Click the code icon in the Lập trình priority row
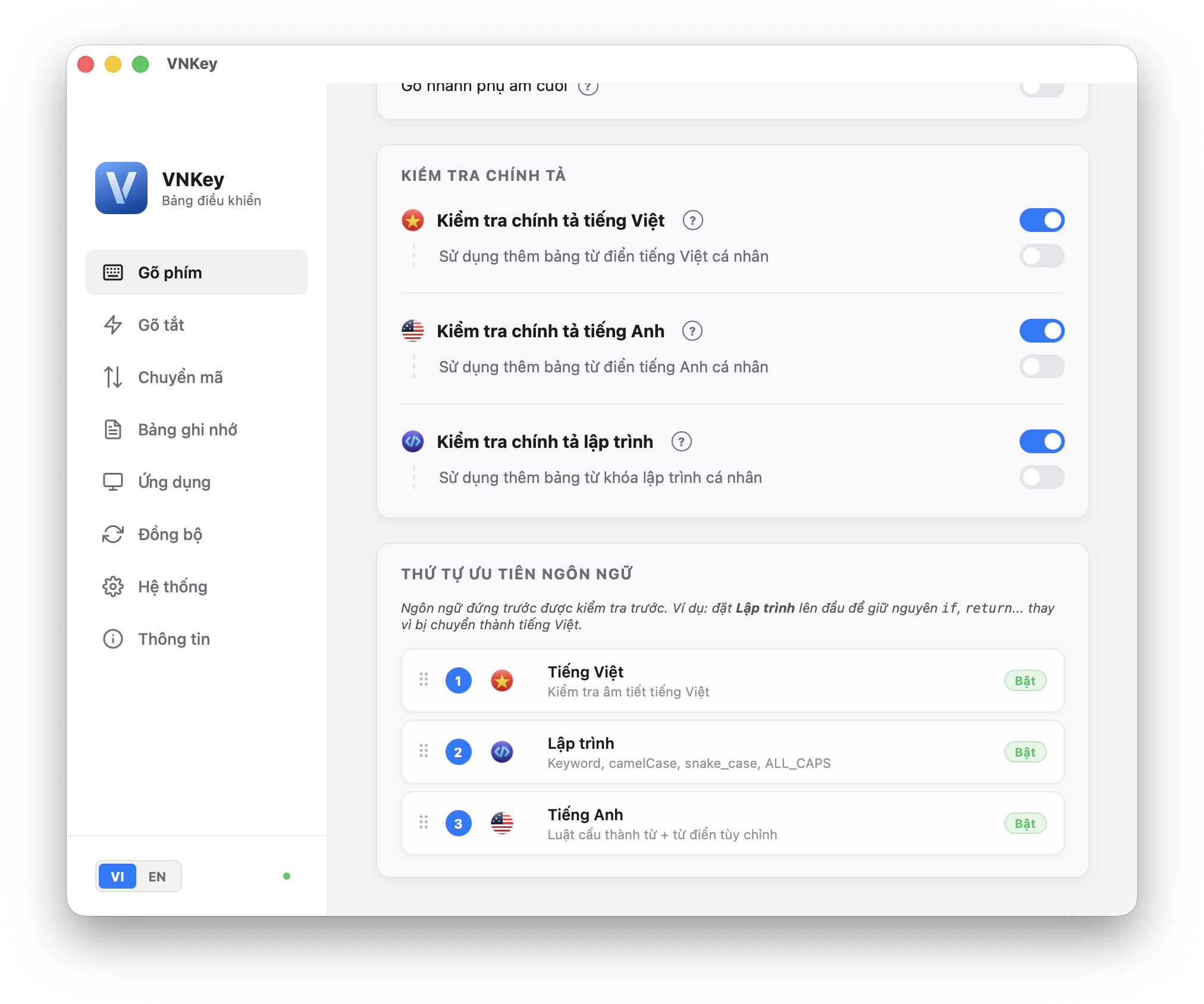This screenshot has height=1004, width=1204. click(502, 752)
